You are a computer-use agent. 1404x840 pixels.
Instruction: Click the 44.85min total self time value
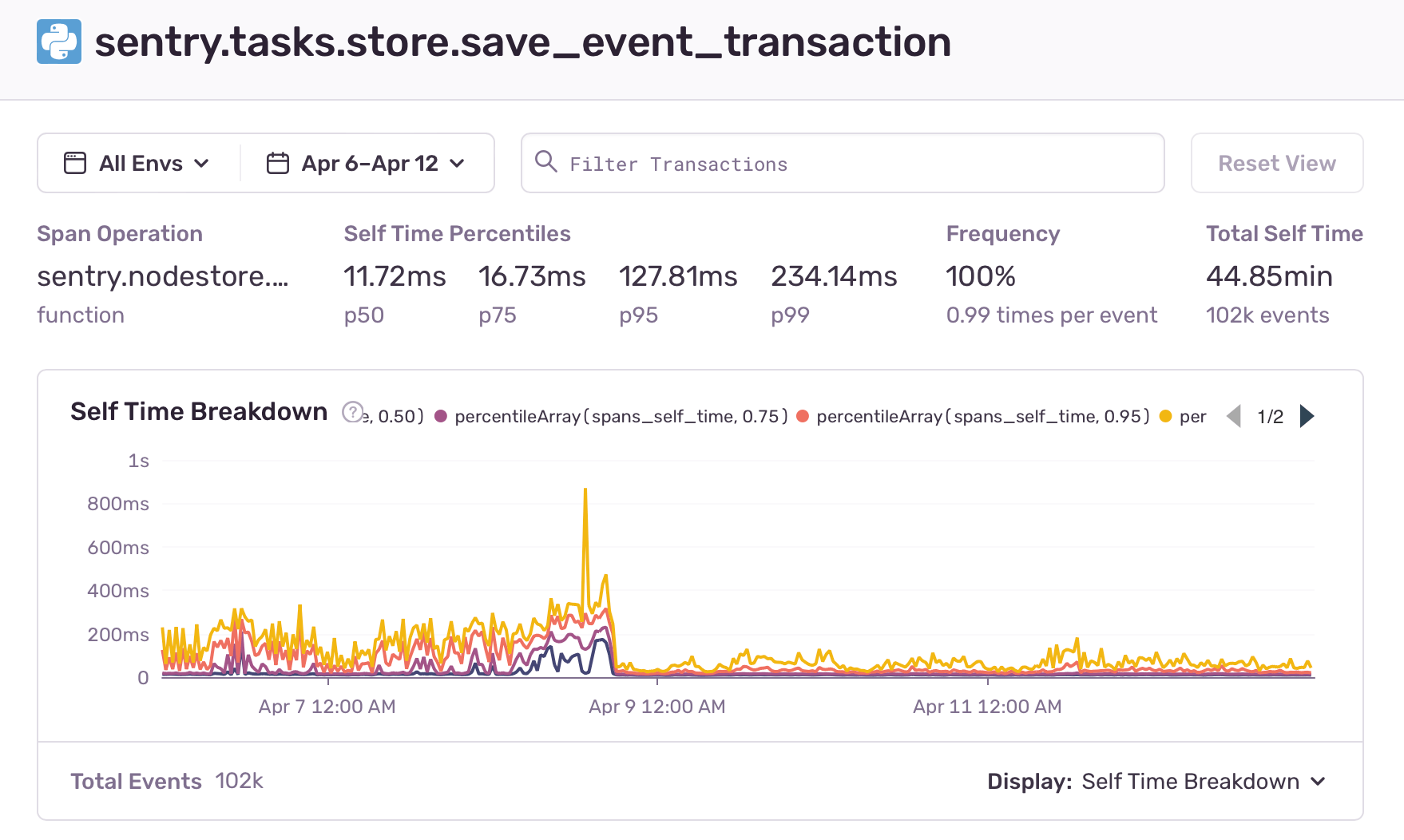pyautogui.click(x=1269, y=276)
